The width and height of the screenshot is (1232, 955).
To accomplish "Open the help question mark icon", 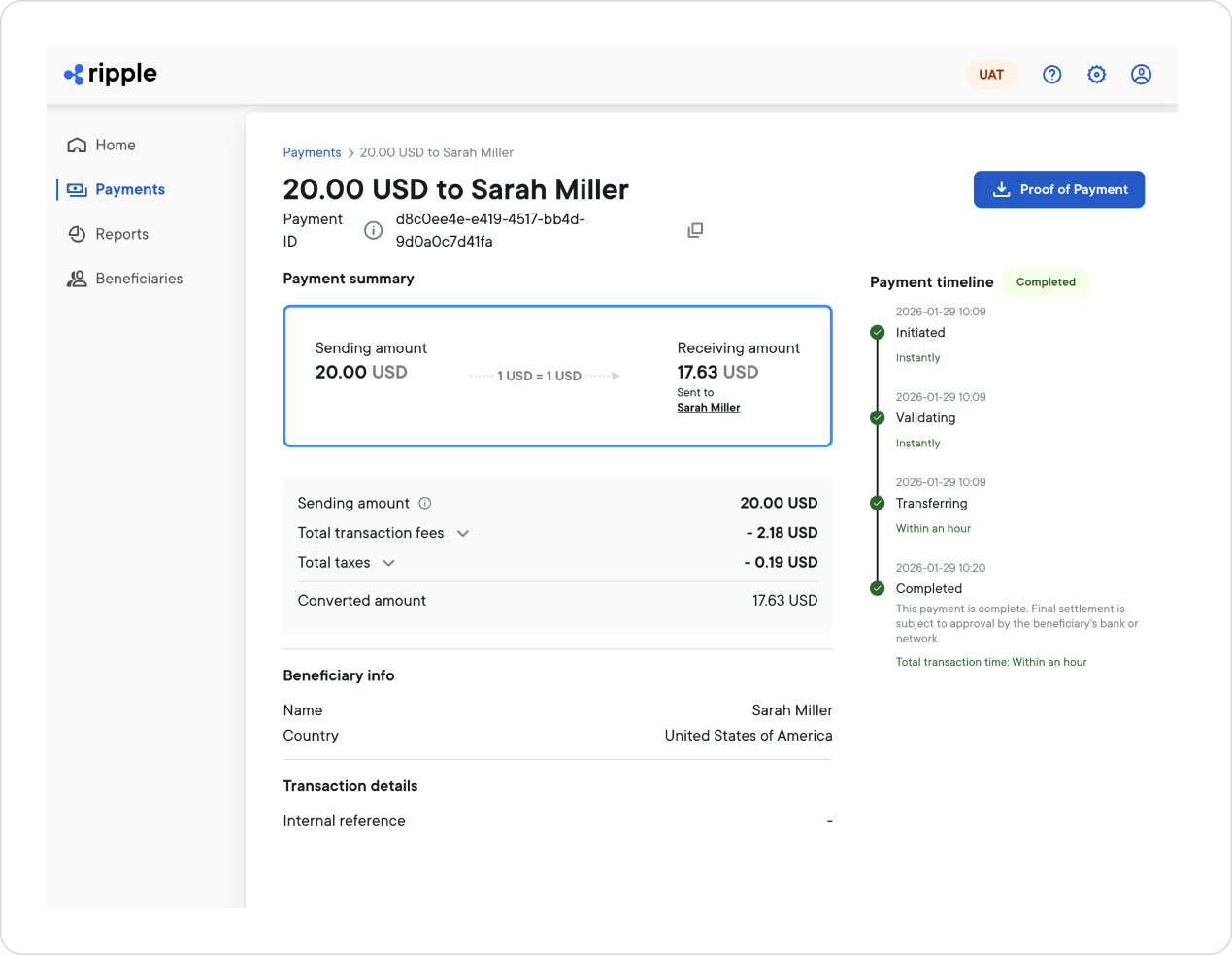I will tap(1051, 74).
